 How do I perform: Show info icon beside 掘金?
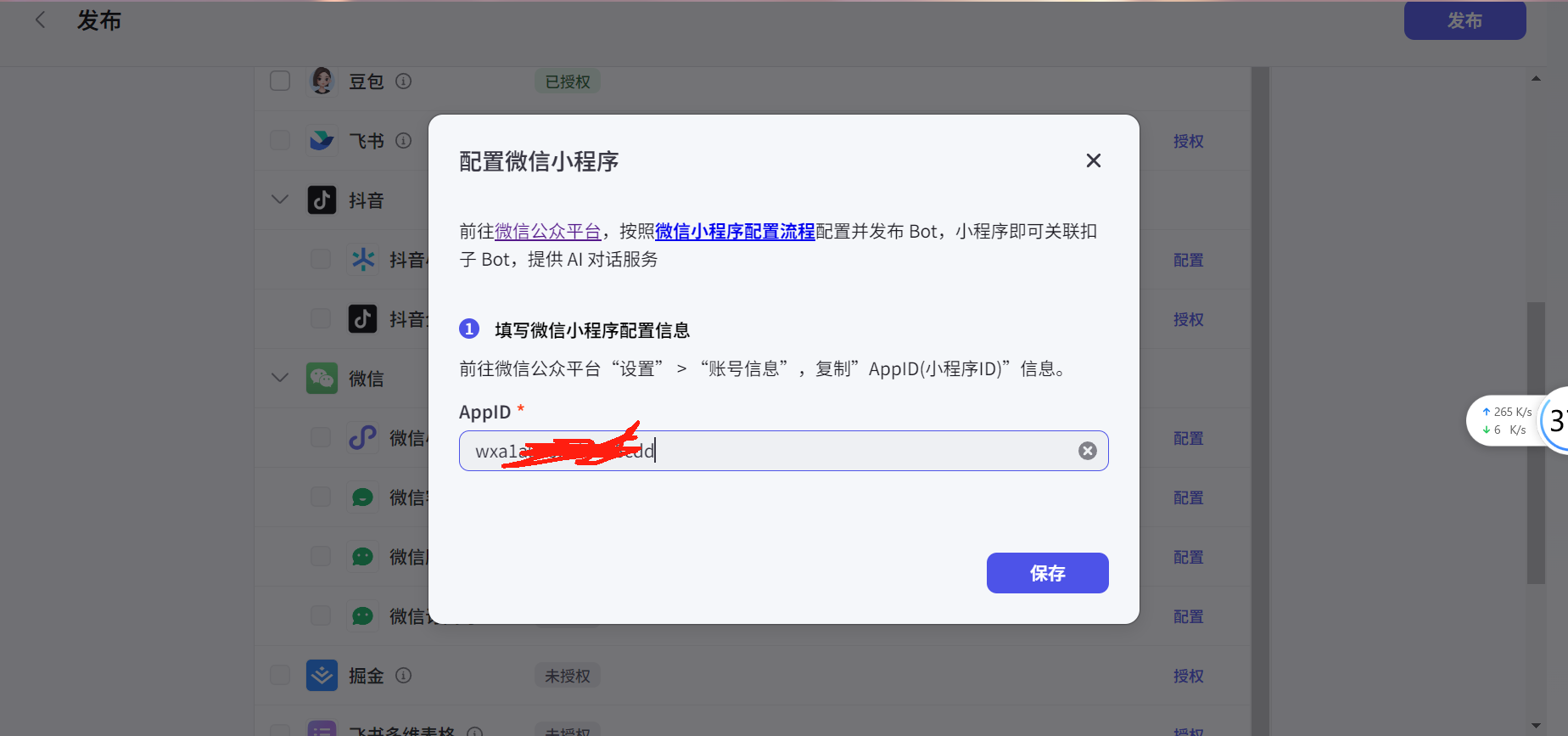pyautogui.click(x=404, y=676)
